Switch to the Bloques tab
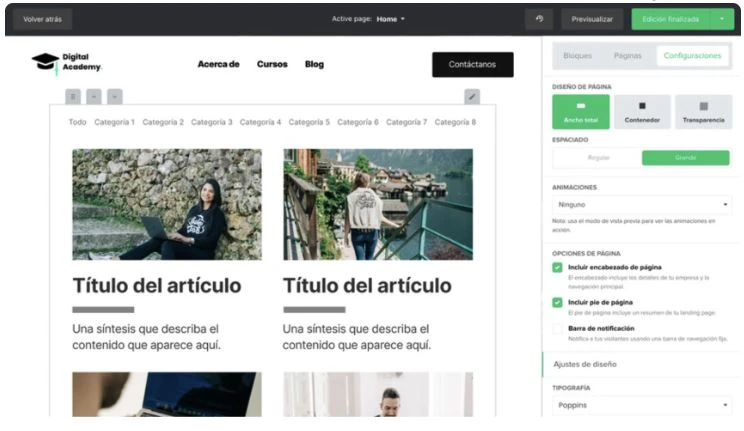 tap(577, 56)
